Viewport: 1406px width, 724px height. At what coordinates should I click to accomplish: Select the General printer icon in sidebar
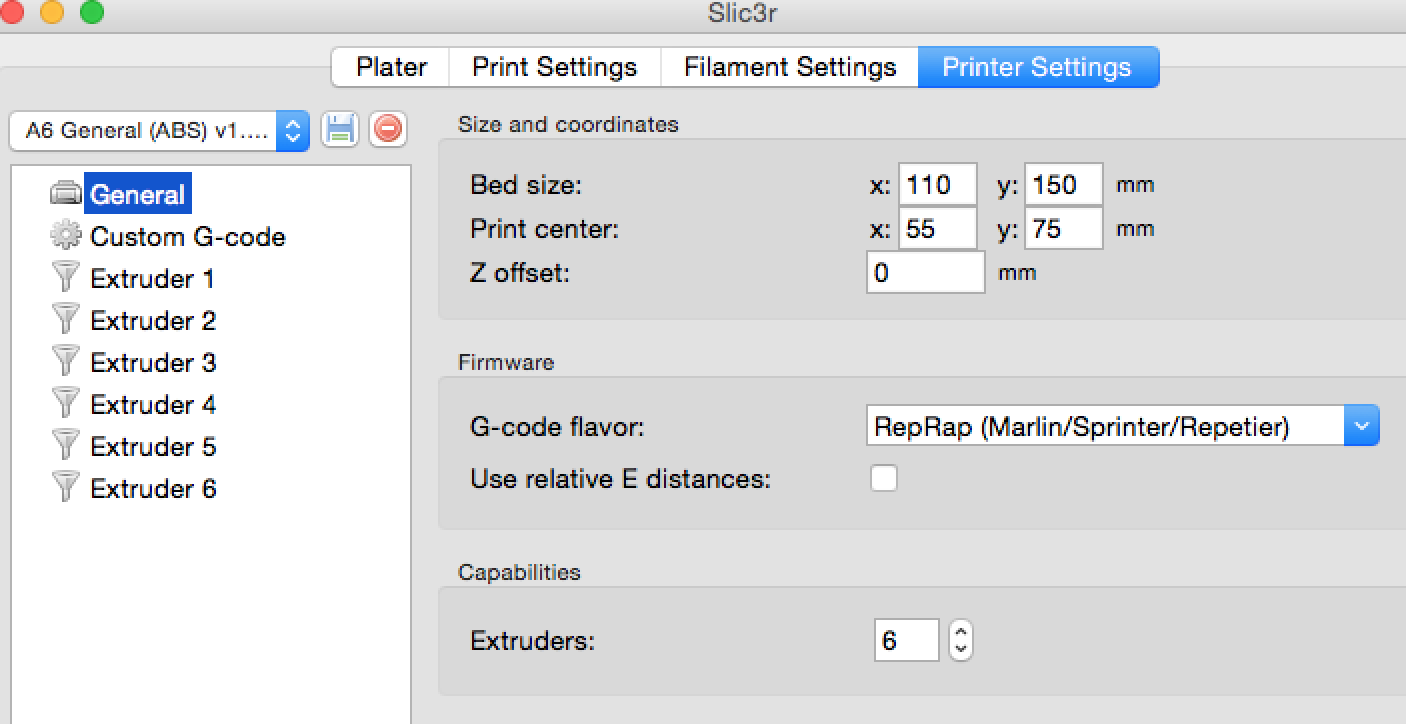(x=66, y=194)
